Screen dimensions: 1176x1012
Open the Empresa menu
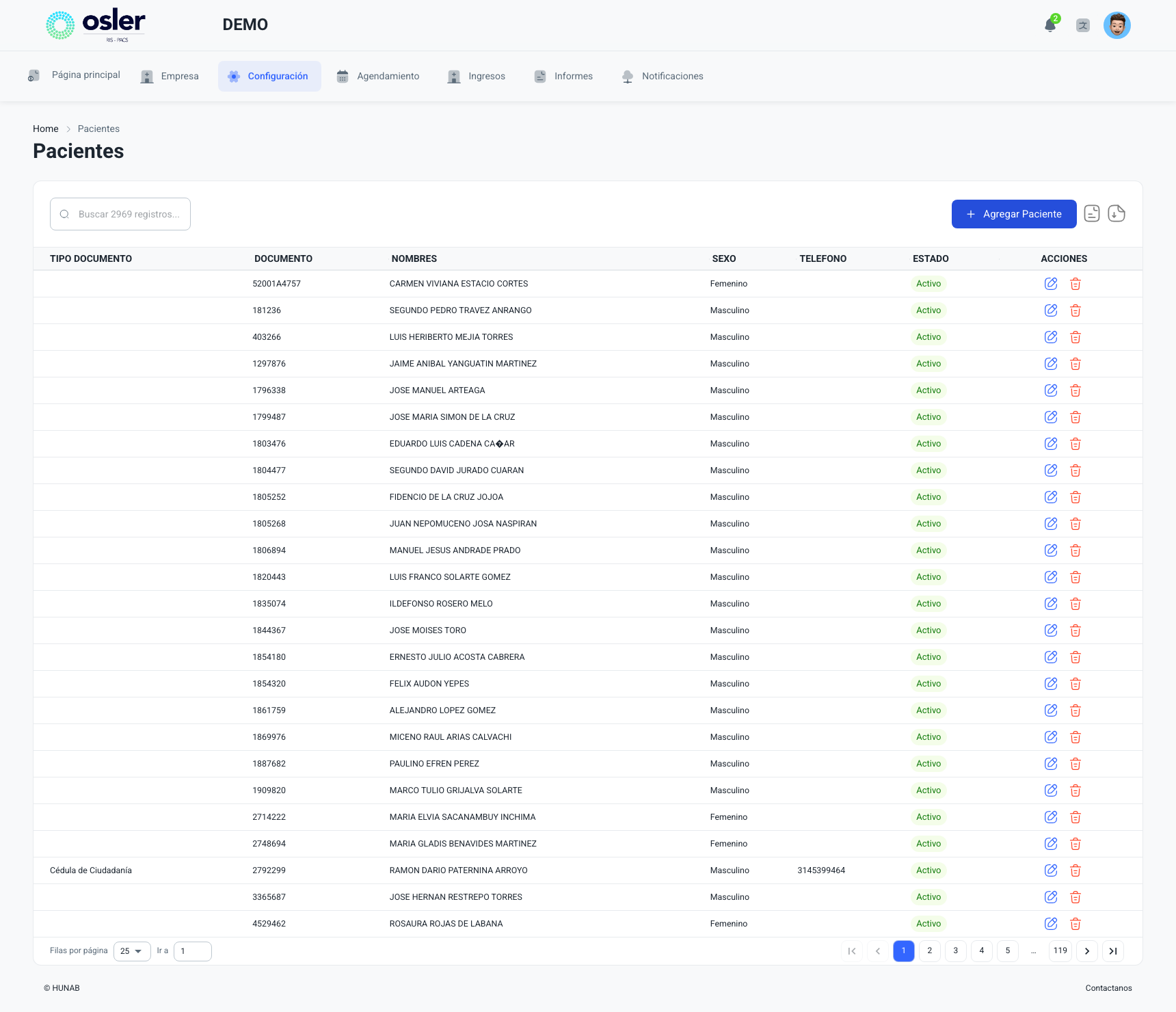[170, 76]
